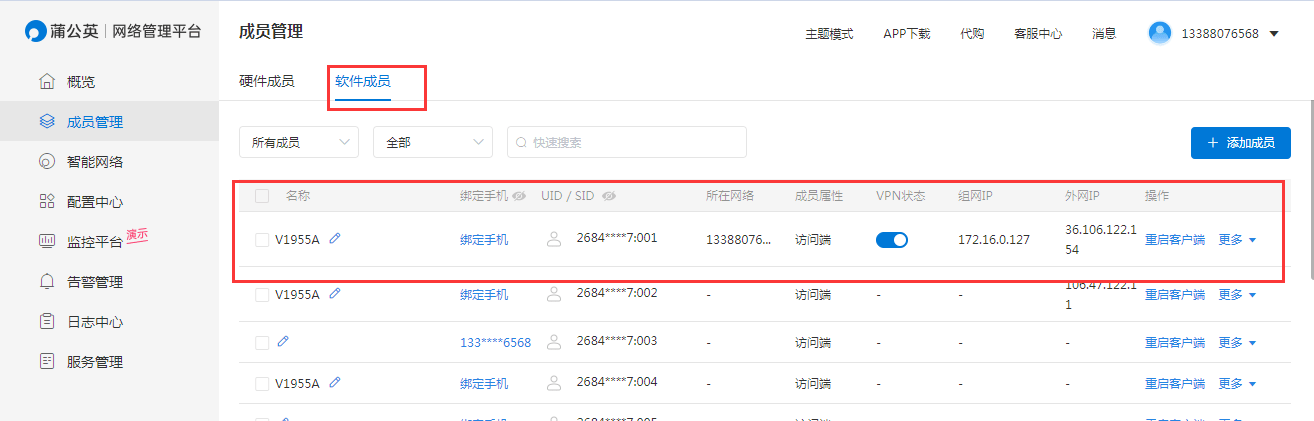Screen dimensions: 1314x421
Task: Toggle VPN状态 switch for 2684****7:001
Action: 892,240
